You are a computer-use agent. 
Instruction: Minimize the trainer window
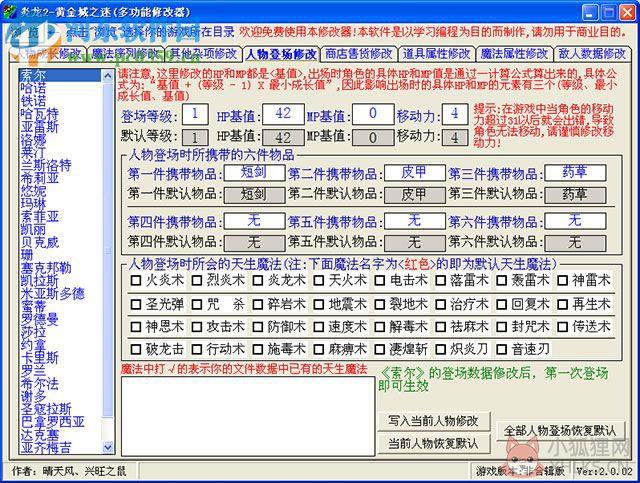[589, 11]
